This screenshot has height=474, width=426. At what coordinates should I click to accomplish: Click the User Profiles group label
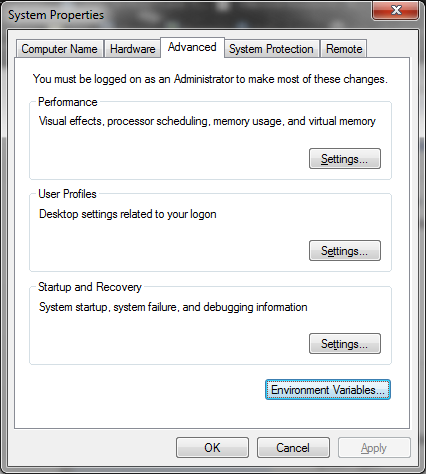click(x=67, y=194)
